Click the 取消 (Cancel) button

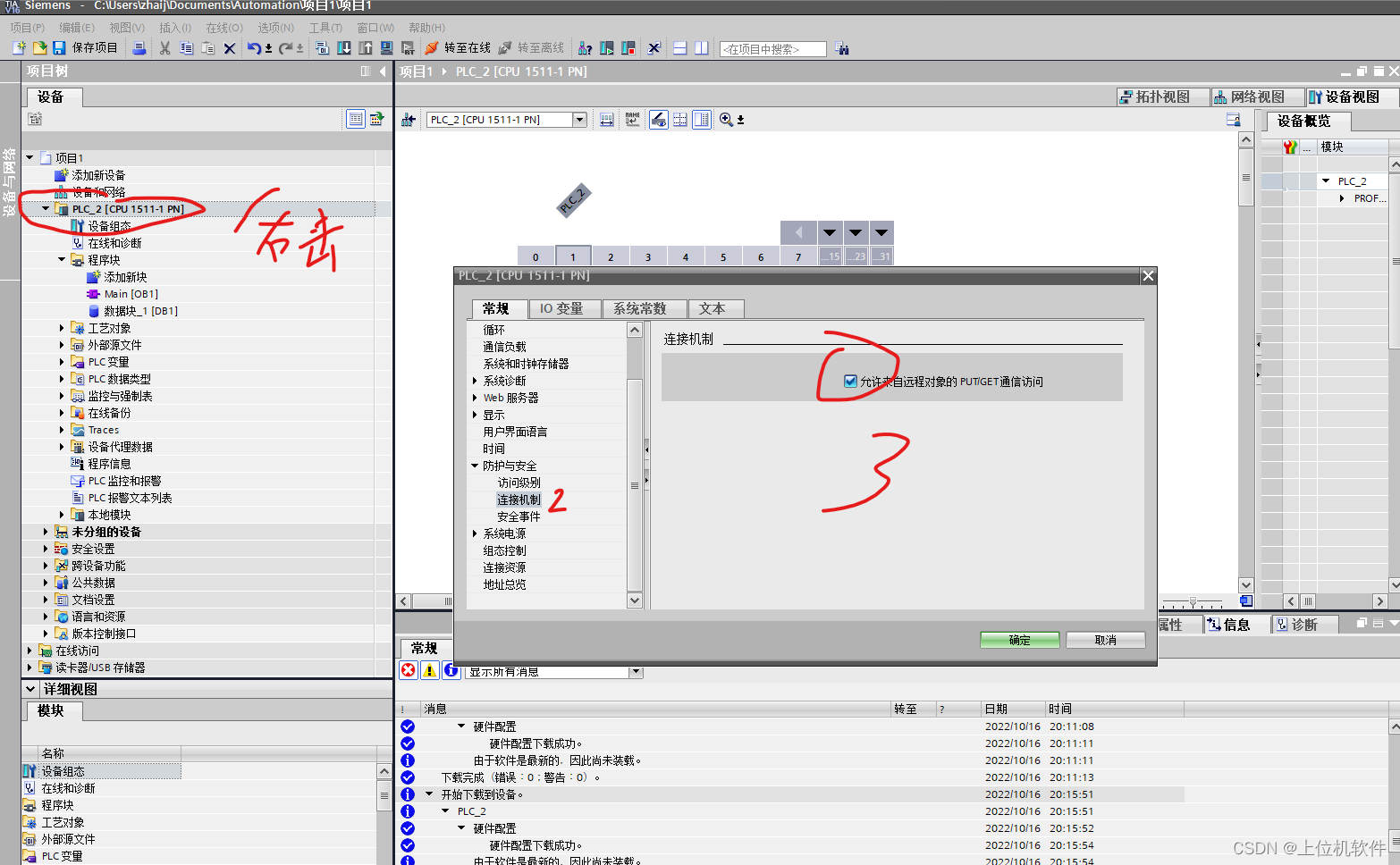click(x=1106, y=640)
